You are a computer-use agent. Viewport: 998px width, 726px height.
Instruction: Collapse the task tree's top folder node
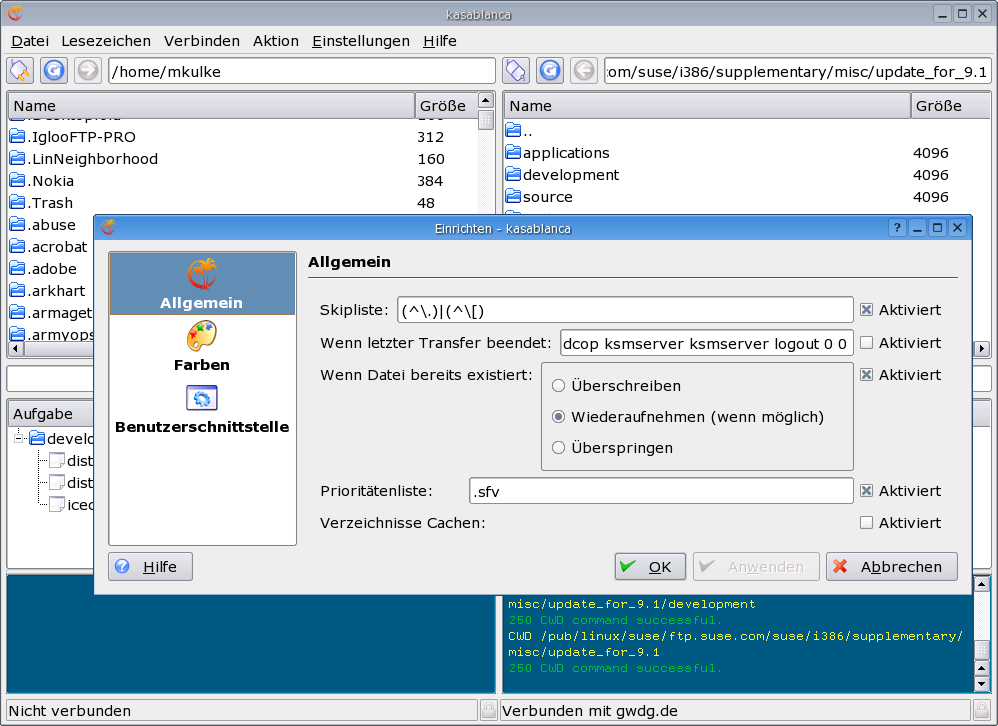19,438
